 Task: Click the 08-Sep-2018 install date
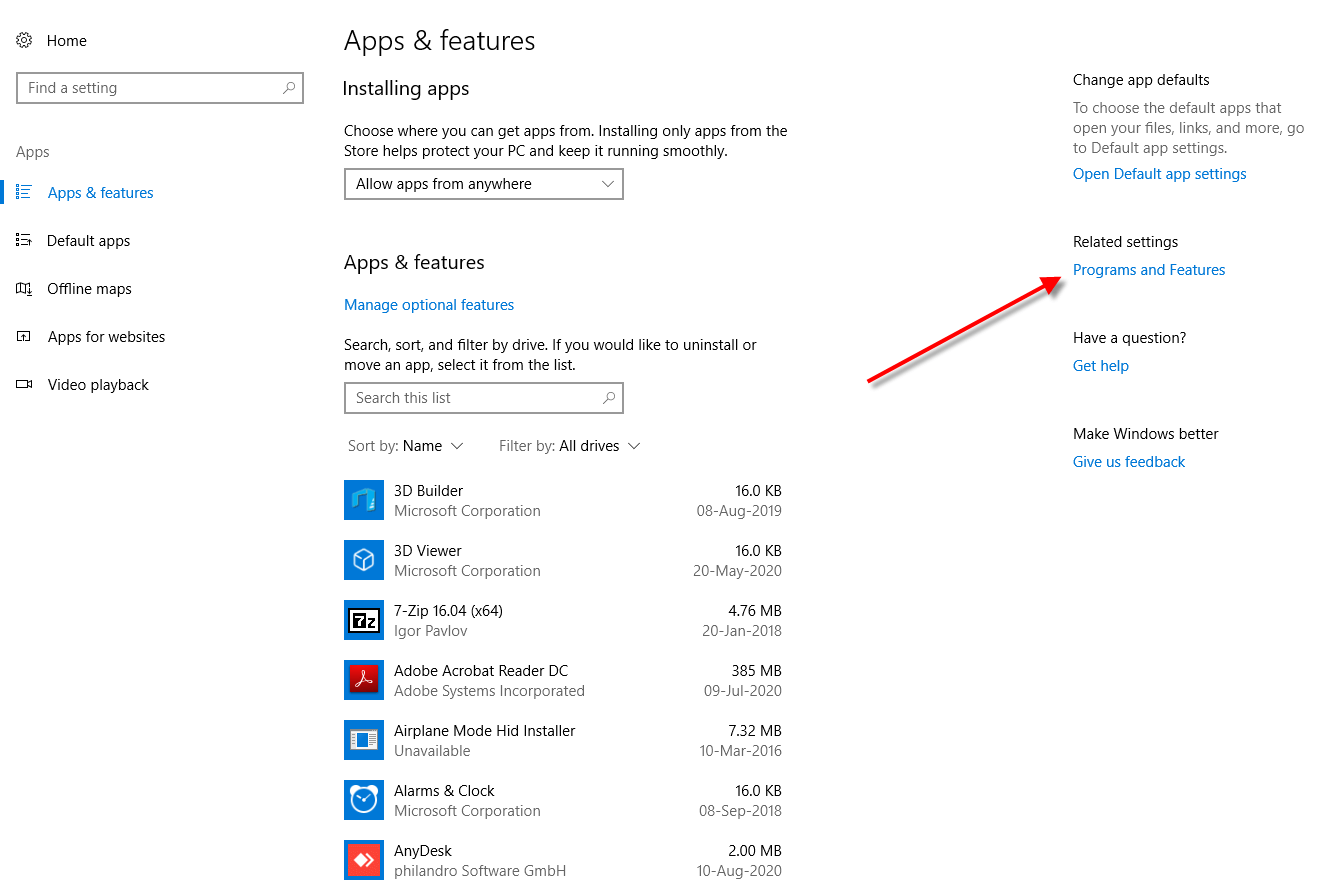pos(740,811)
